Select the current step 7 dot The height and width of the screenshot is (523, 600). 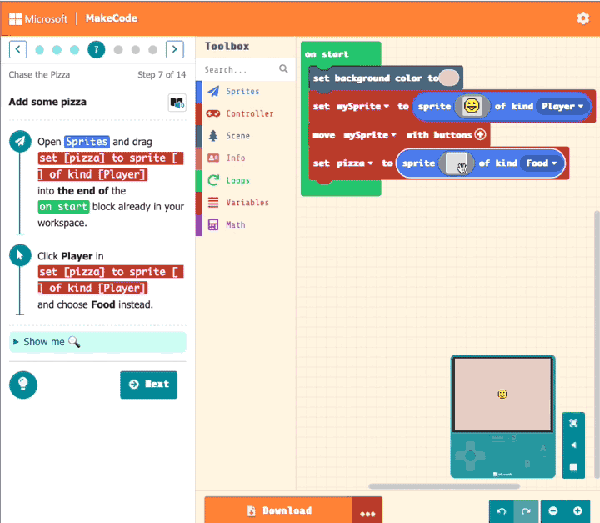96,49
